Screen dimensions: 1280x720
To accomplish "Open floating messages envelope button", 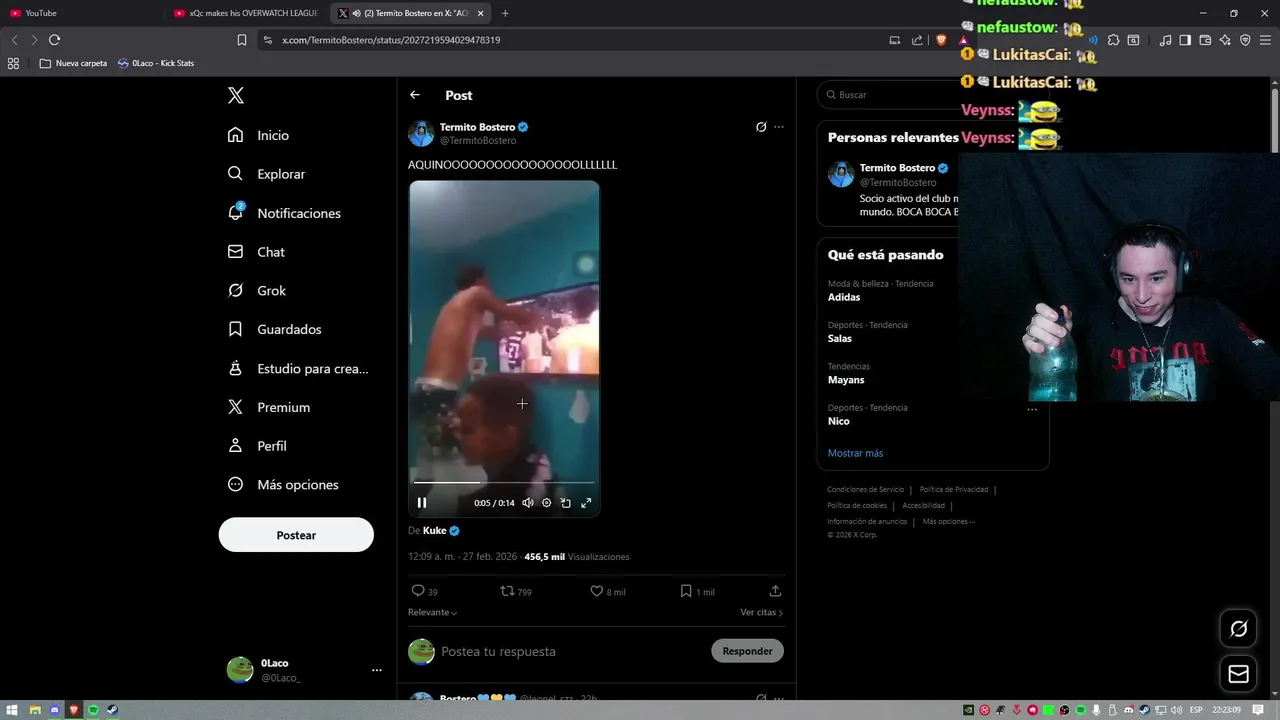I will pos(1239,674).
